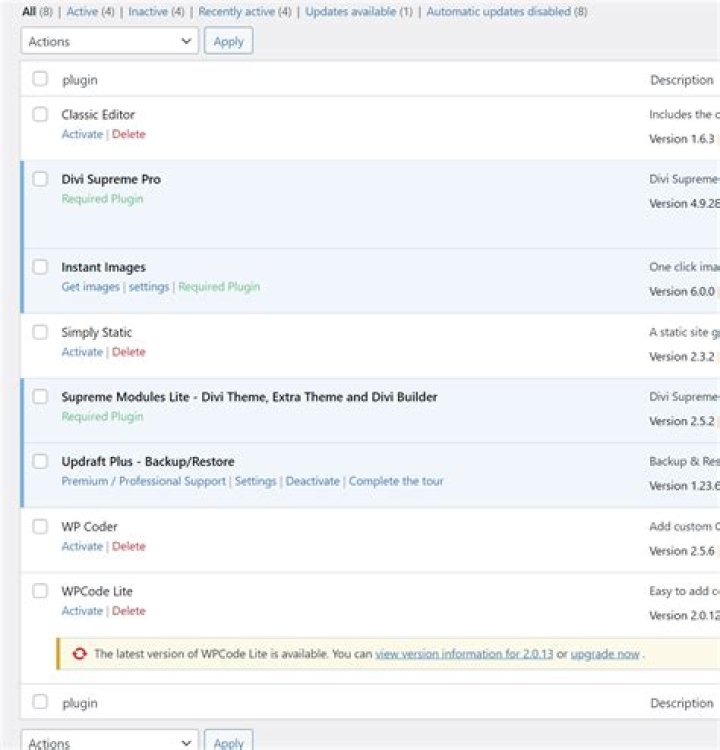The image size is (720, 750).
Task: Click the WPCode Lite update notice refresh icon
Action: click(x=79, y=653)
